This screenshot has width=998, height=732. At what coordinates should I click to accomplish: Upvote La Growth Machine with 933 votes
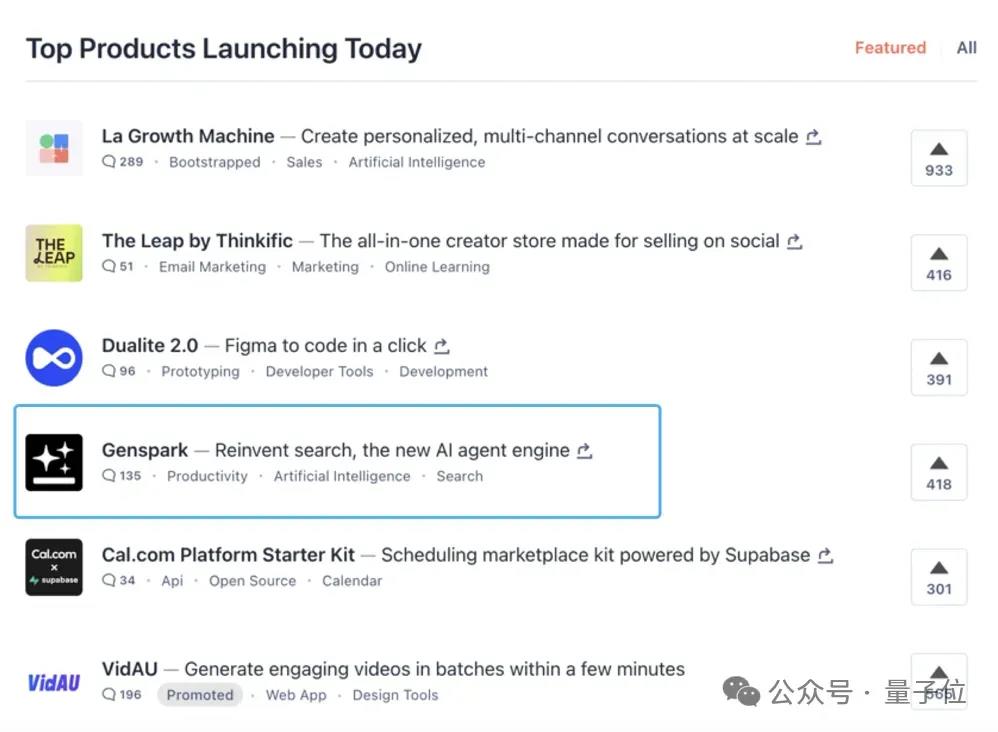point(938,158)
